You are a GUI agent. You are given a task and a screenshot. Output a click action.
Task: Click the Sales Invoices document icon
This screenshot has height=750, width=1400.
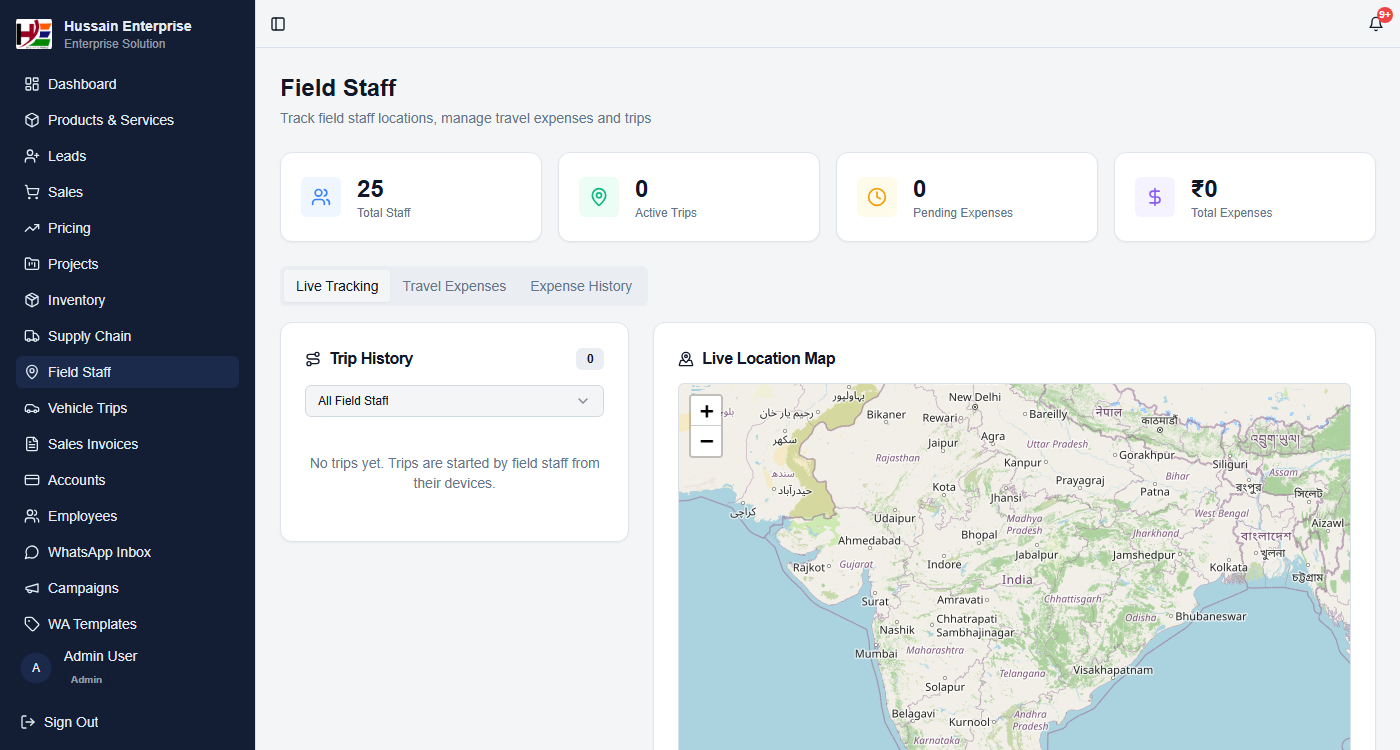(32, 444)
